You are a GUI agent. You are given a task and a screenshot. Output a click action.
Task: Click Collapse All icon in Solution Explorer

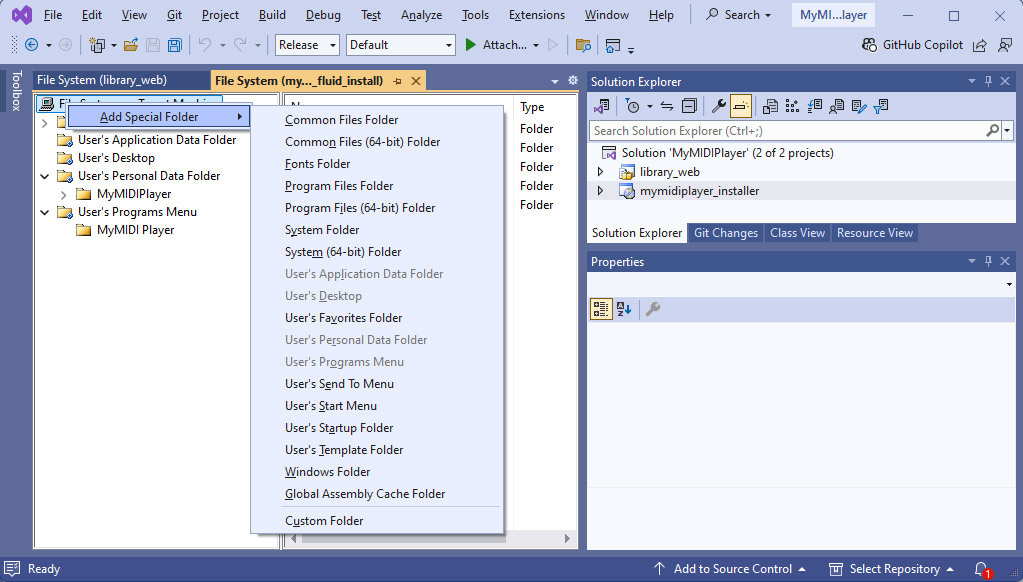(x=689, y=106)
